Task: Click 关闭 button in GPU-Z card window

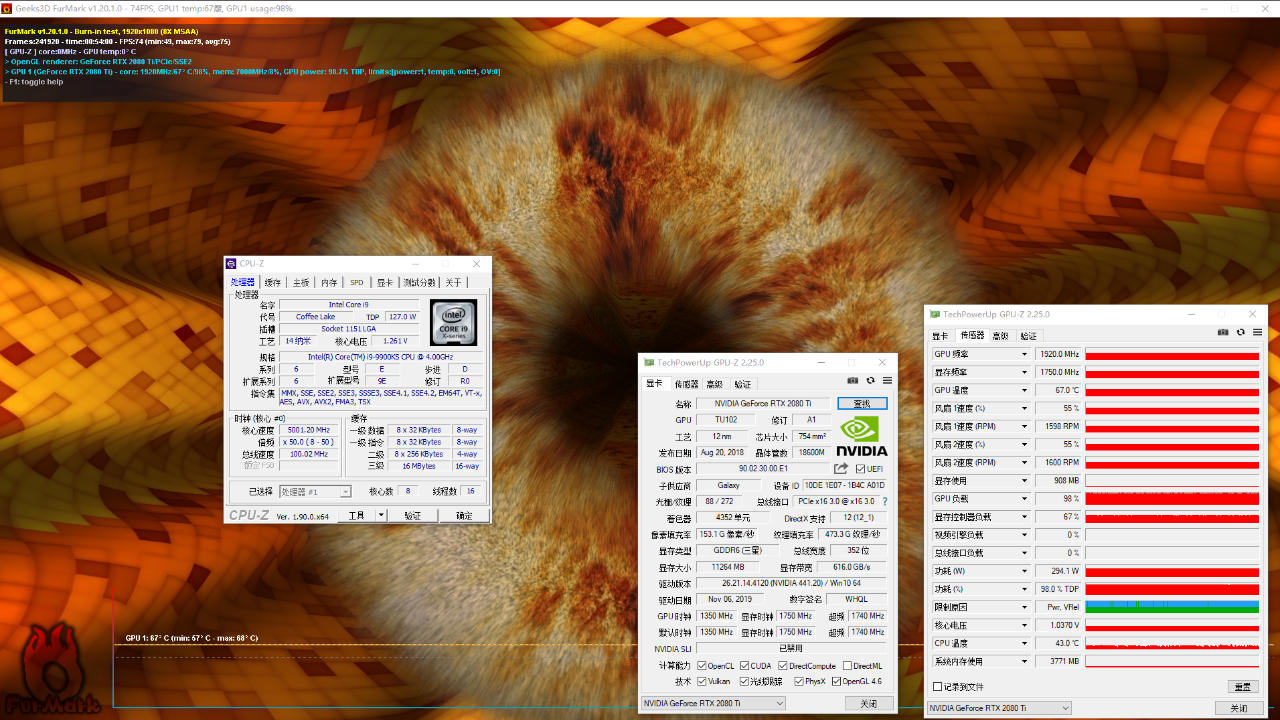Action: (x=868, y=704)
